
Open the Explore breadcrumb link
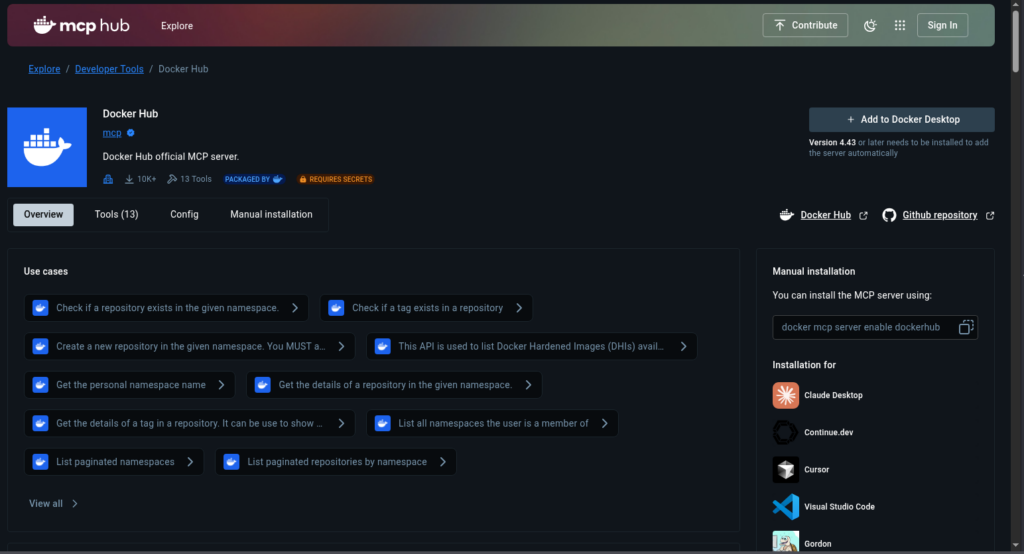pos(44,69)
